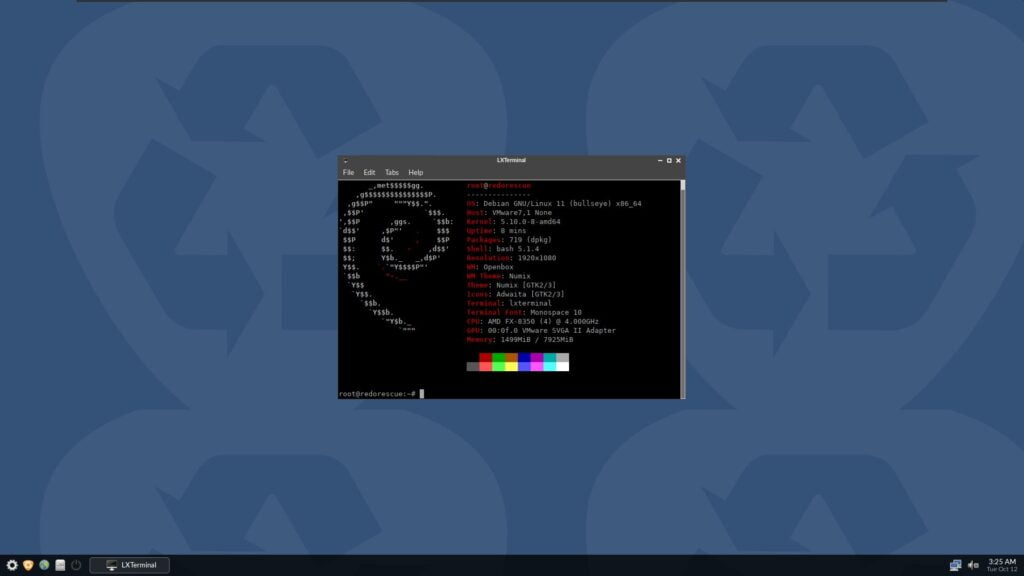Click the "lxterminal" terminal value
1024x576 pixels.
[x=530, y=303]
